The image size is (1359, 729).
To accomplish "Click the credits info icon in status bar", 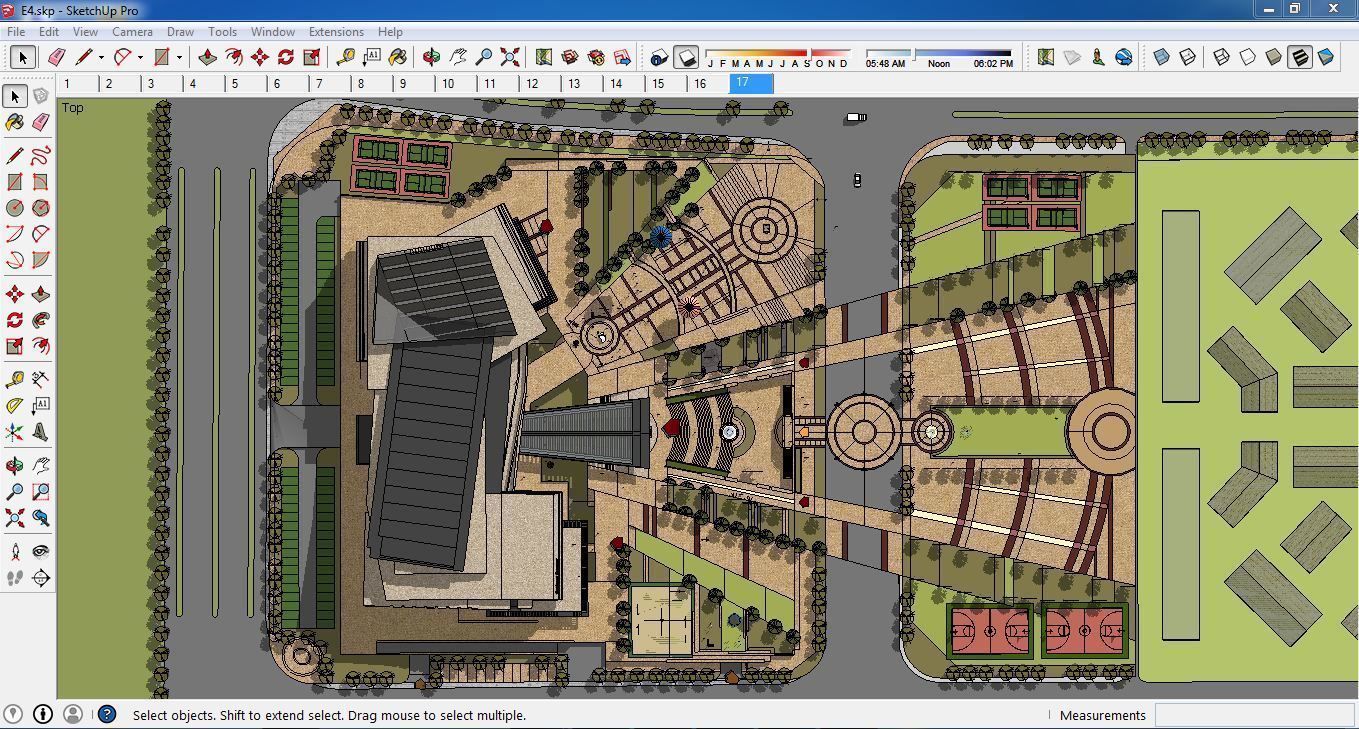I will coord(43,714).
